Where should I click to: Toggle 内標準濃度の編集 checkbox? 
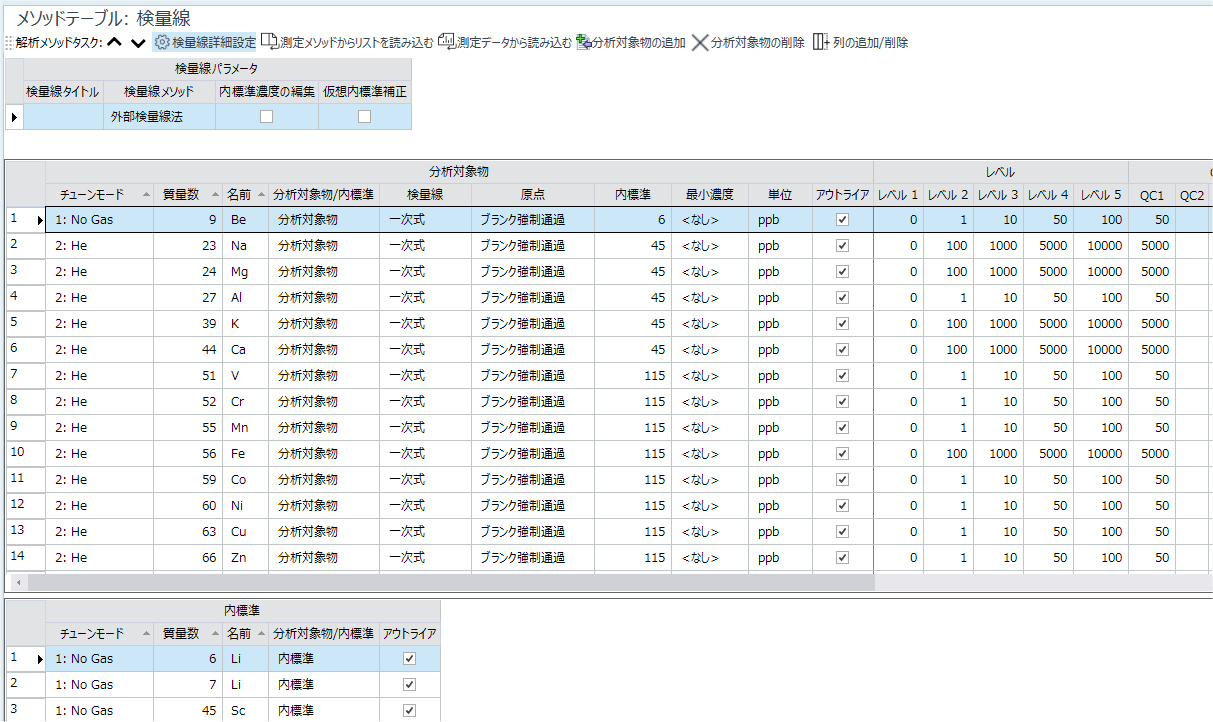[267, 117]
